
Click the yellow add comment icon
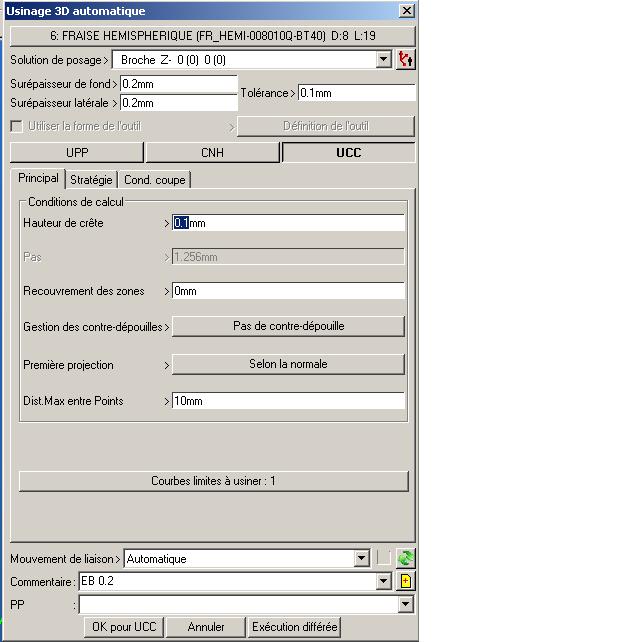point(405,581)
